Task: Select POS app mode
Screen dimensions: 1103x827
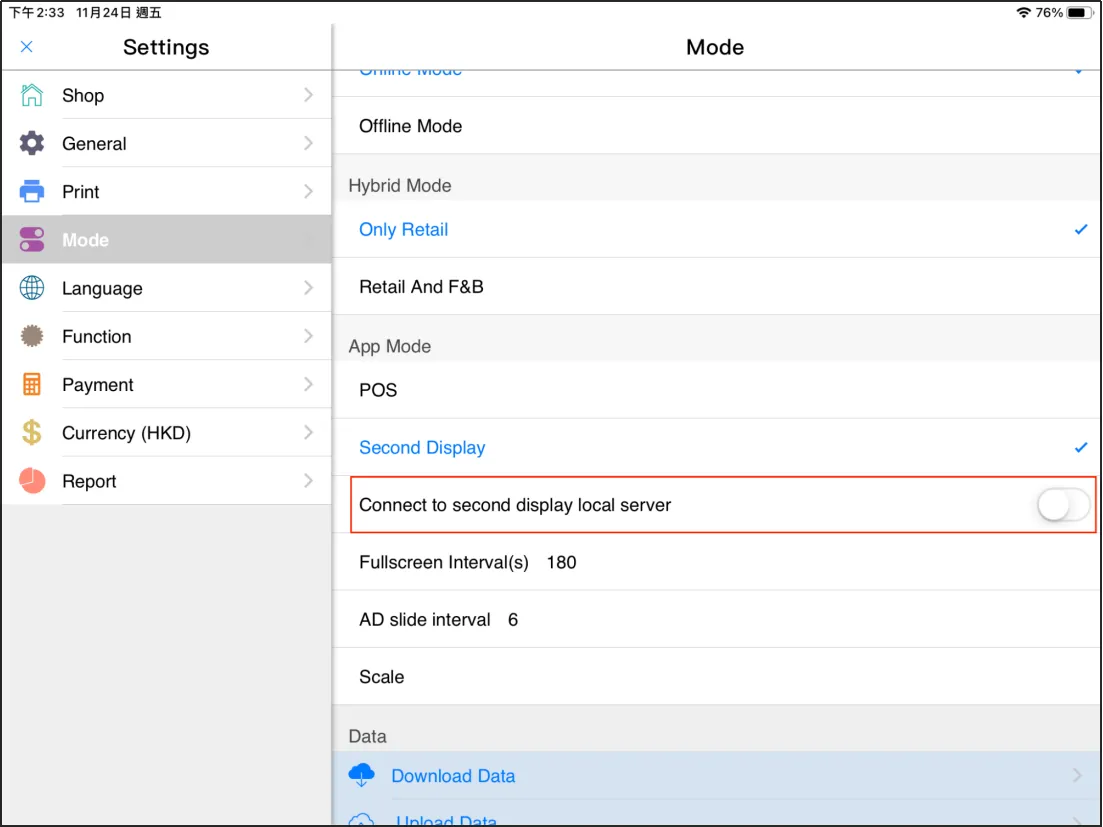Action: click(x=378, y=390)
